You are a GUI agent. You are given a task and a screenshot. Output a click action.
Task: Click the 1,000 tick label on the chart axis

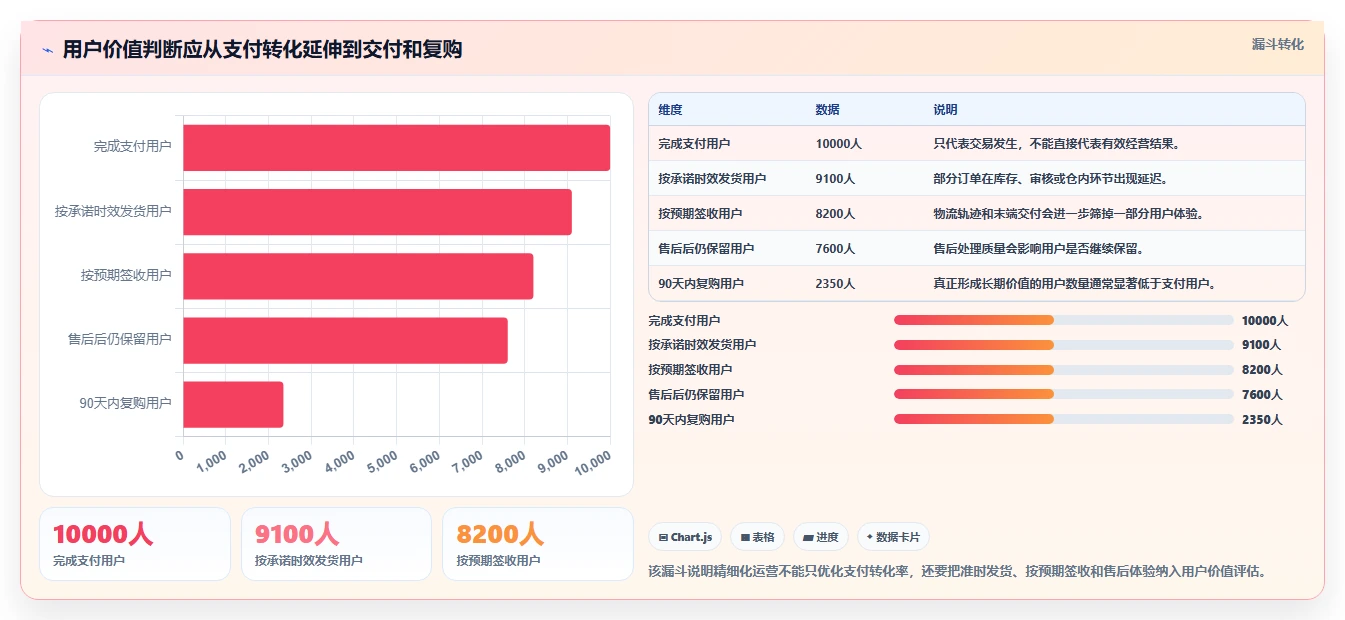(213, 461)
